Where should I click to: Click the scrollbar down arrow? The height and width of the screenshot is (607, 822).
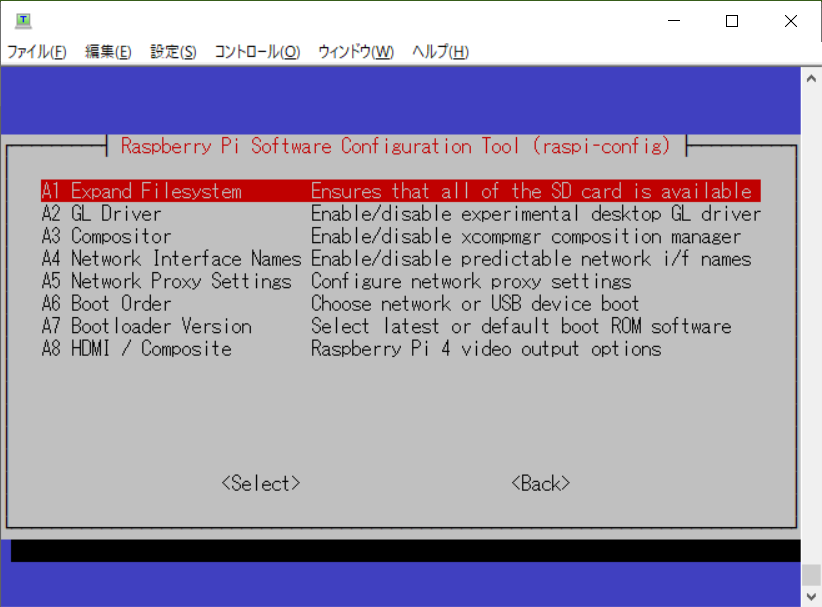click(x=811, y=597)
